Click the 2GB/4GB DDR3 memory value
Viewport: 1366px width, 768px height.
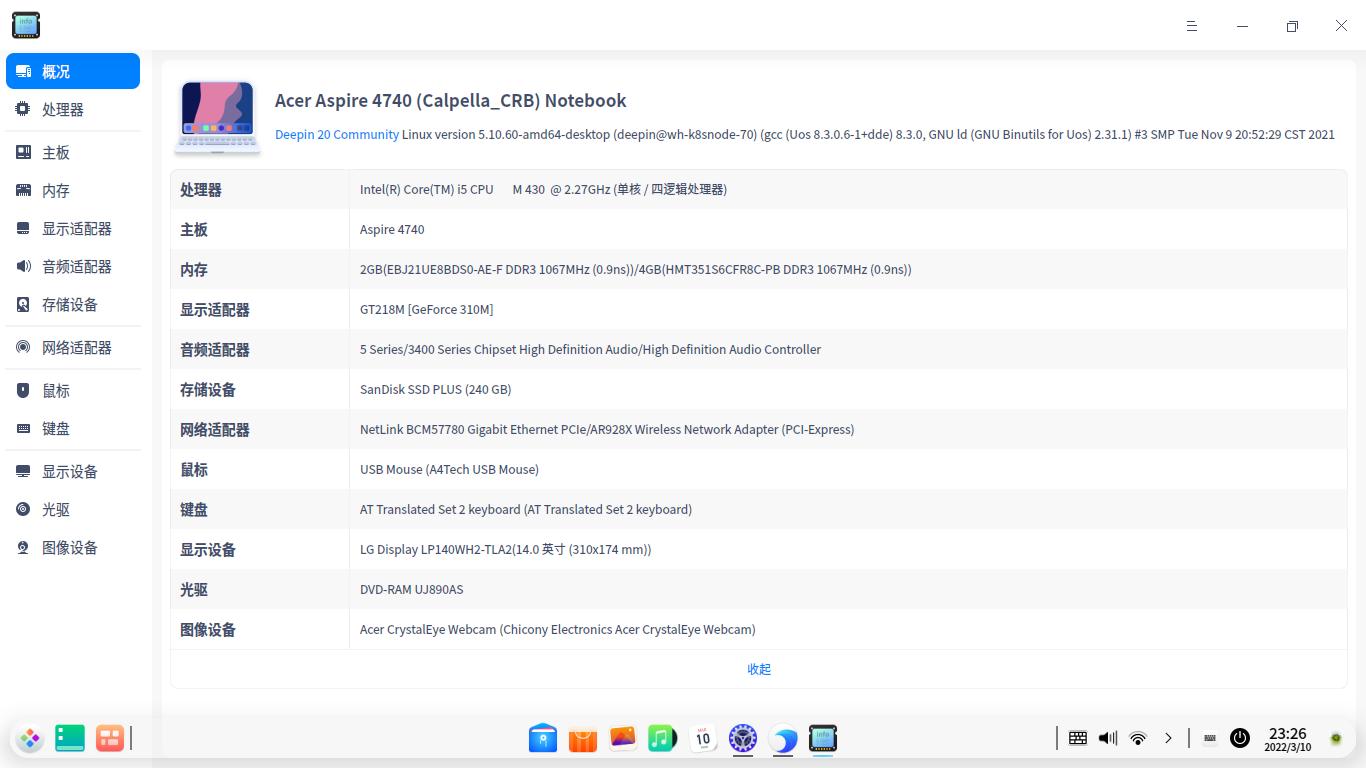tap(636, 269)
